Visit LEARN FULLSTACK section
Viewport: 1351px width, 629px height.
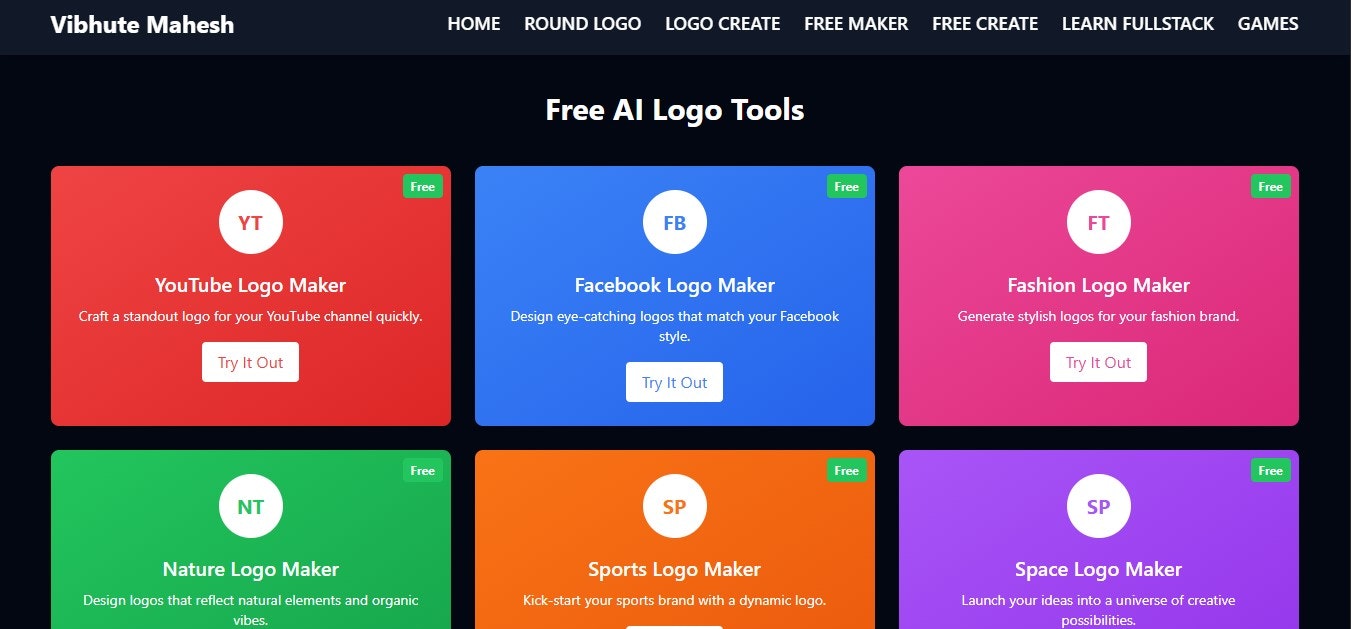(1138, 23)
